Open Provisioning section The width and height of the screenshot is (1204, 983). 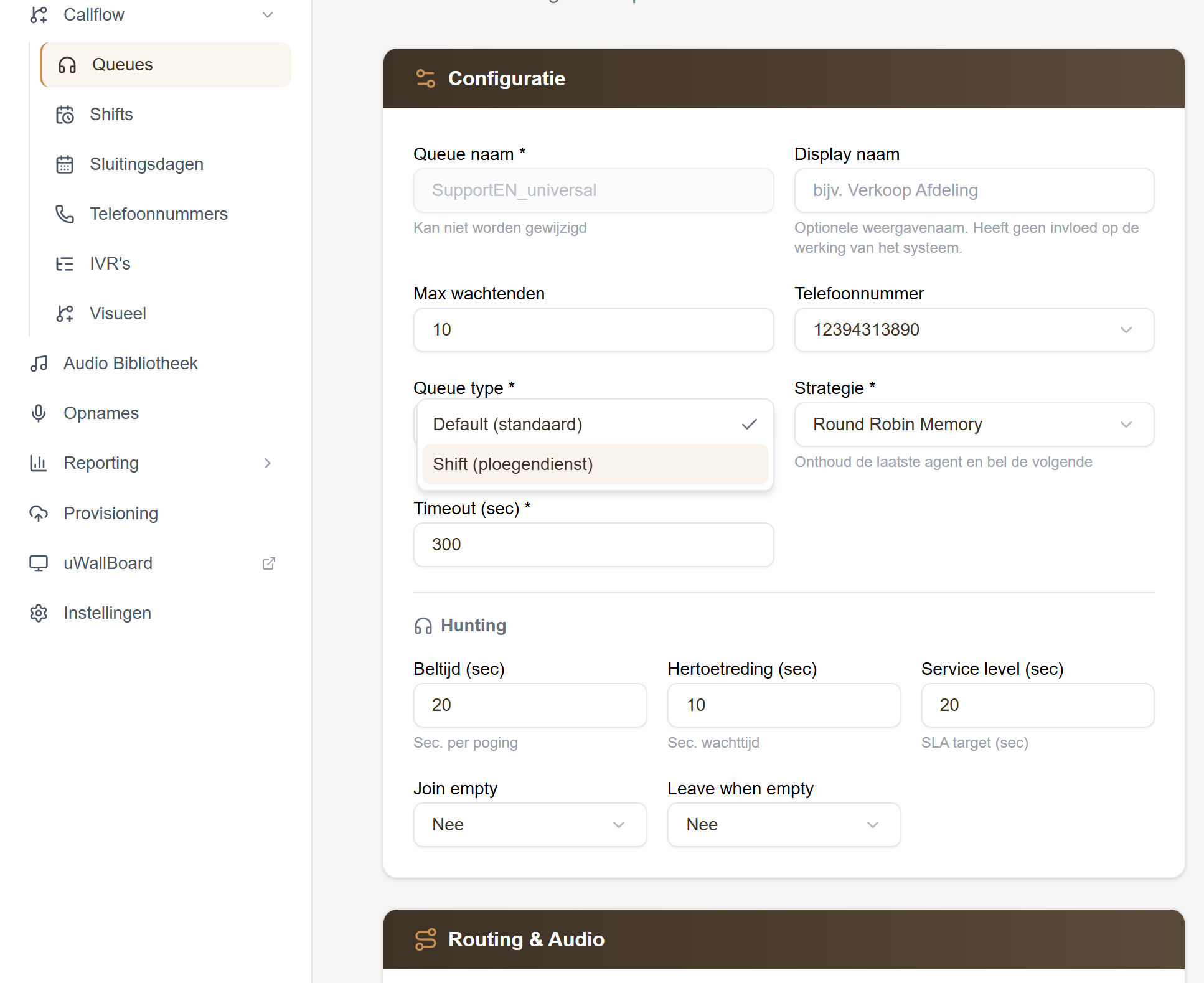point(153,514)
